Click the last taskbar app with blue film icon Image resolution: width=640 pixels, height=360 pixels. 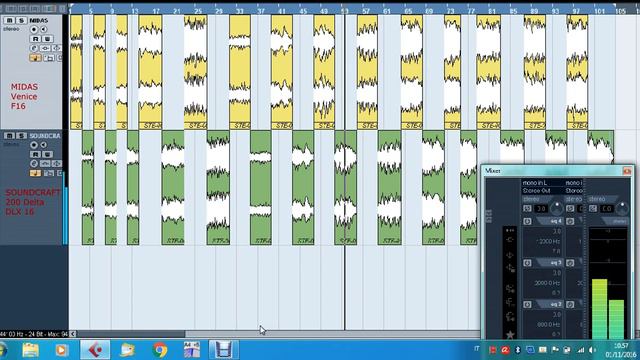[x=224, y=350]
